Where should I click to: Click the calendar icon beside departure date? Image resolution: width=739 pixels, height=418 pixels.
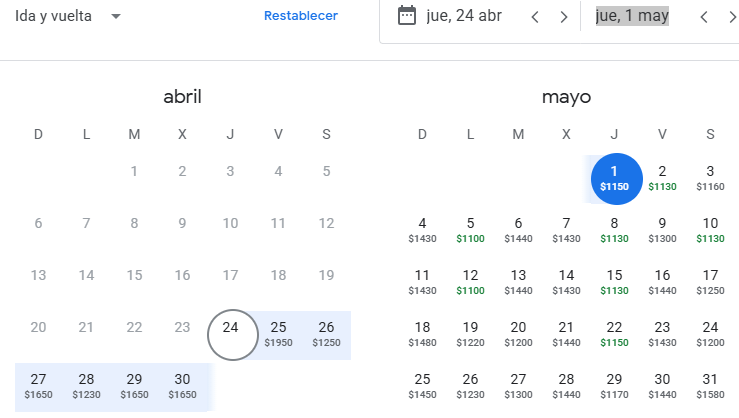(407, 16)
